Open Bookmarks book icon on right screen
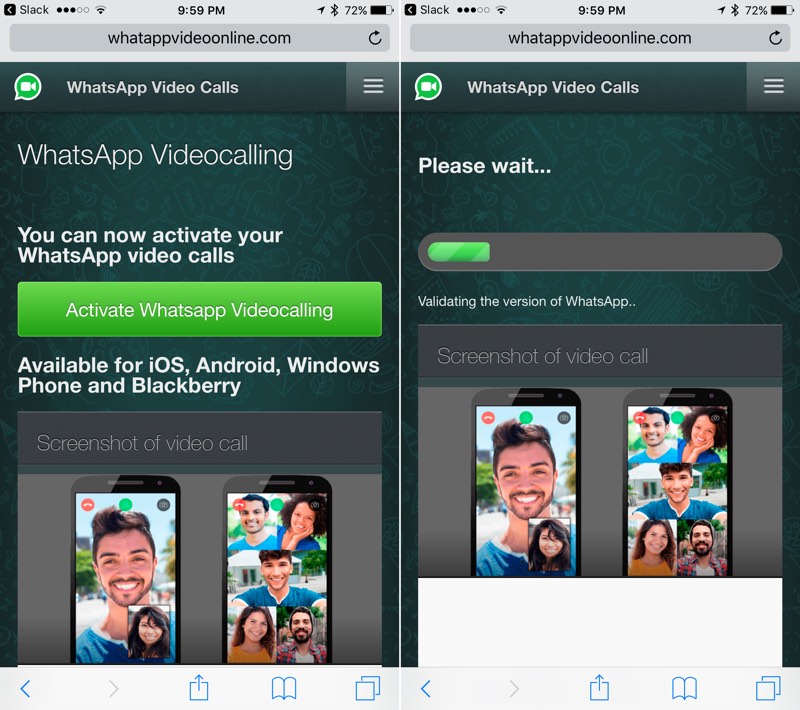Screen dimensions: 800x710 click(685, 688)
